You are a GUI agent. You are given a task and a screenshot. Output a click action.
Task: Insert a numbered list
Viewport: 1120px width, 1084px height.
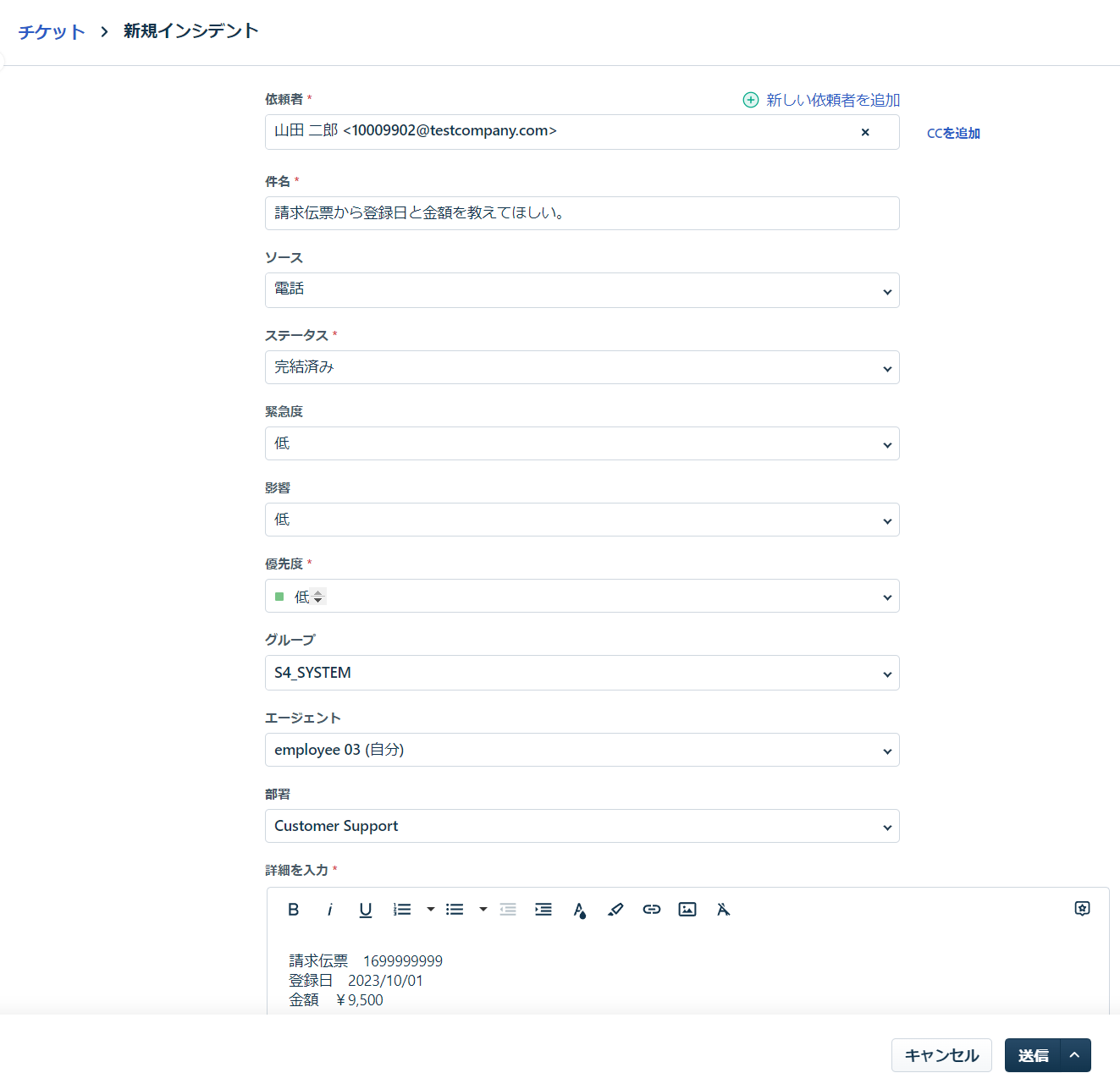coord(401,909)
